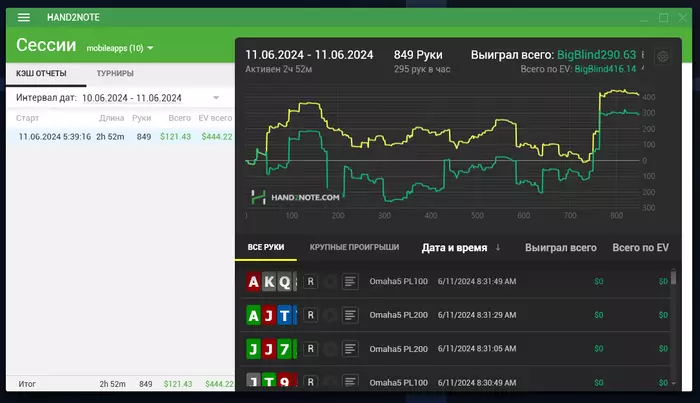The width and height of the screenshot is (700, 403).
Task: Sort sessions by Длина column
Action: point(112,118)
